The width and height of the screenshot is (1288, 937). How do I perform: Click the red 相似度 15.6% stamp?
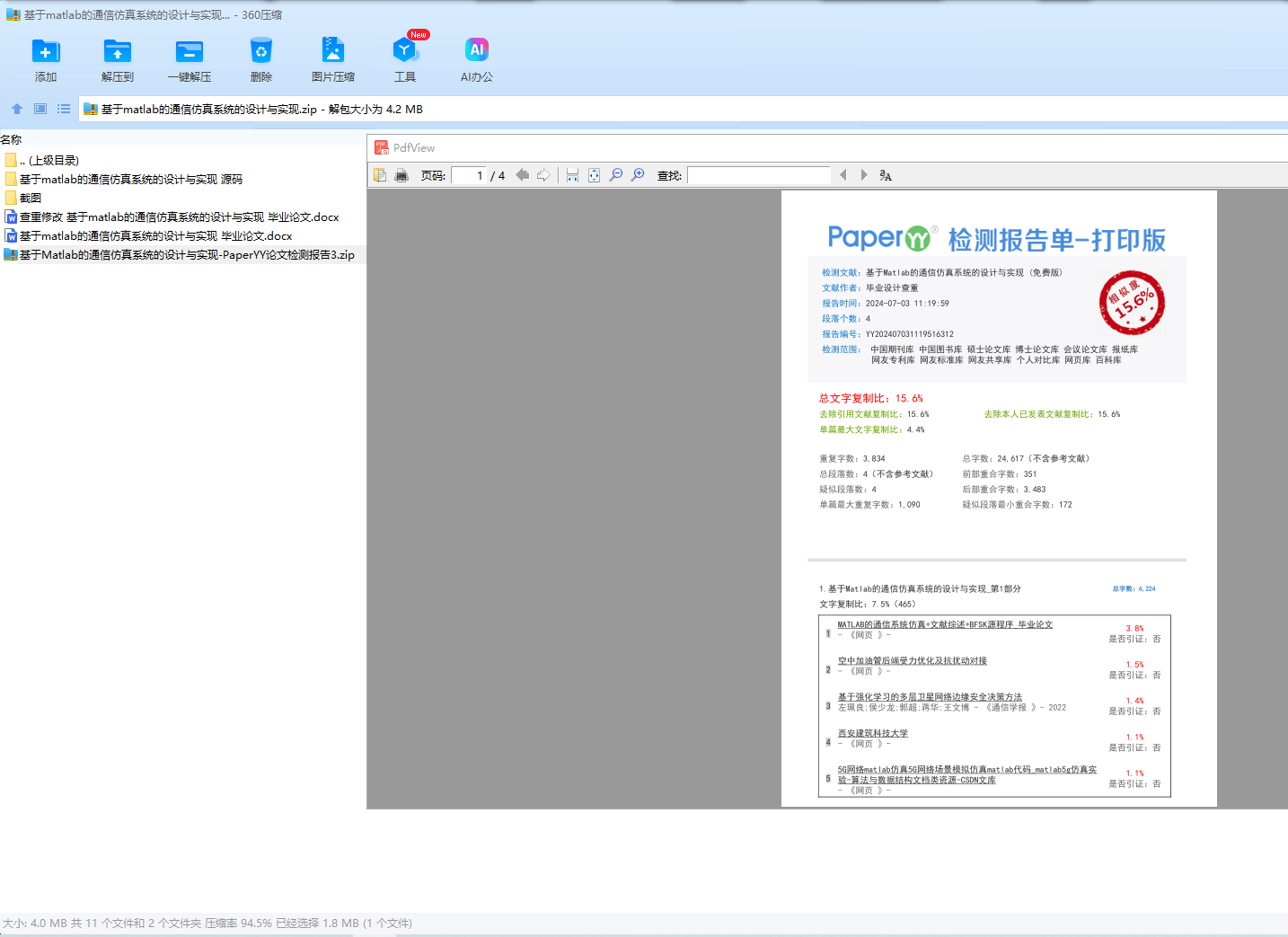tap(1132, 303)
